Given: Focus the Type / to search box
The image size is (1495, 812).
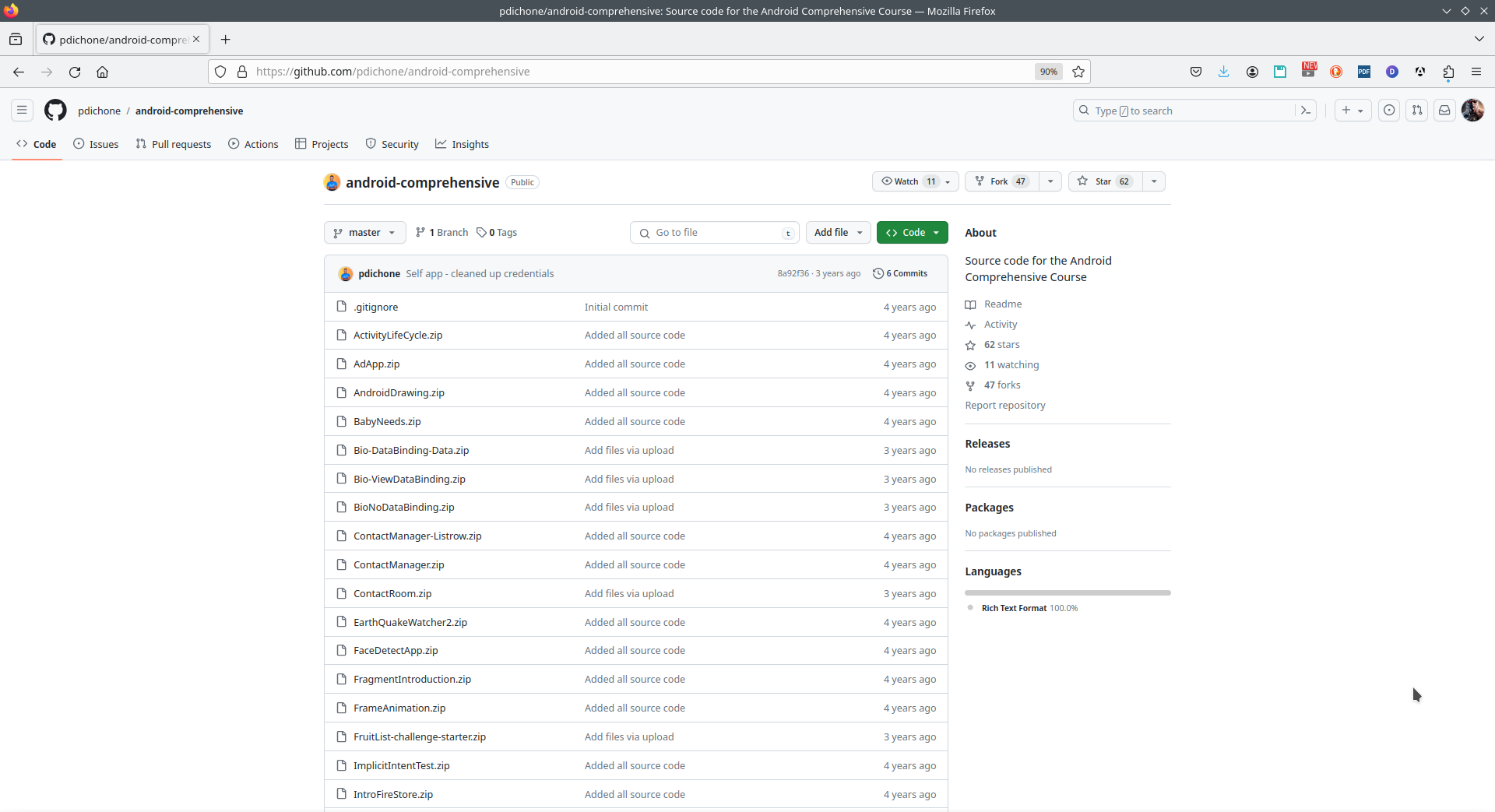Looking at the screenshot, I should point(1184,111).
